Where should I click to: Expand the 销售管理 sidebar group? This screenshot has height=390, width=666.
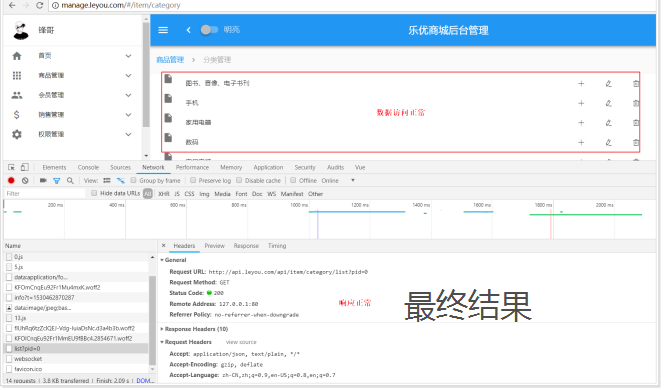pyautogui.click(x=128, y=115)
